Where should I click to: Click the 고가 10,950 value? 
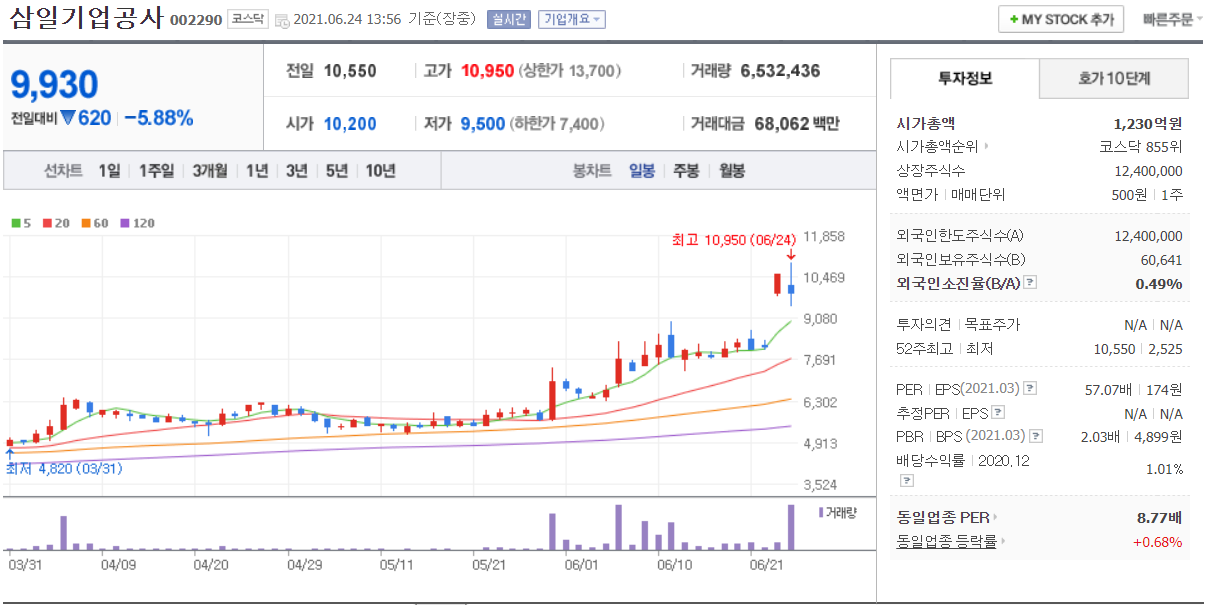tap(489, 71)
